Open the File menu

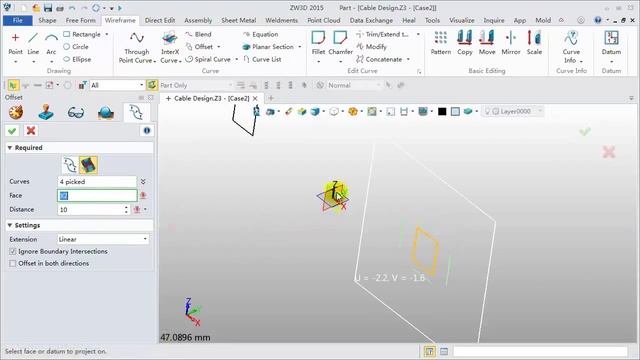point(18,20)
